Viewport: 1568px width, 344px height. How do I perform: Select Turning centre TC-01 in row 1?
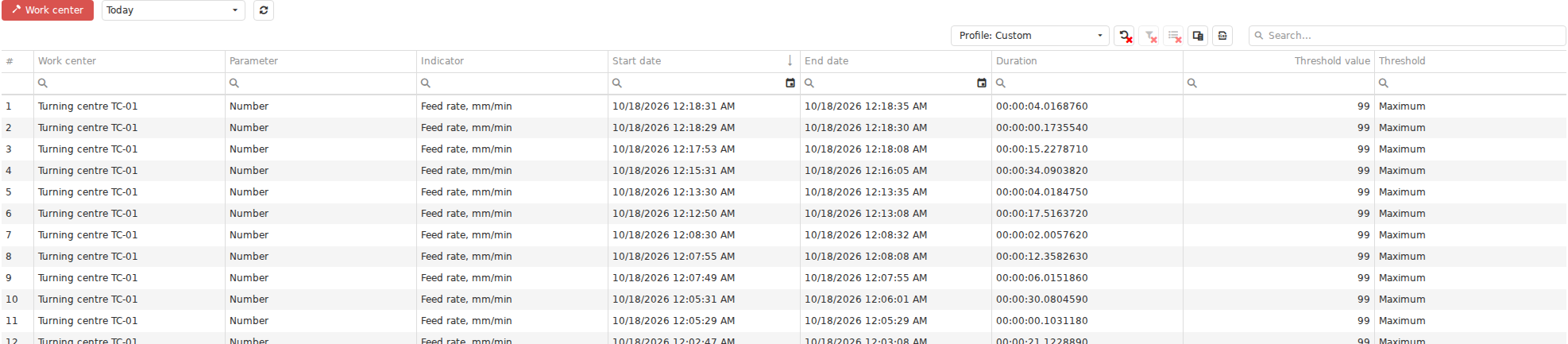point(87,106)
